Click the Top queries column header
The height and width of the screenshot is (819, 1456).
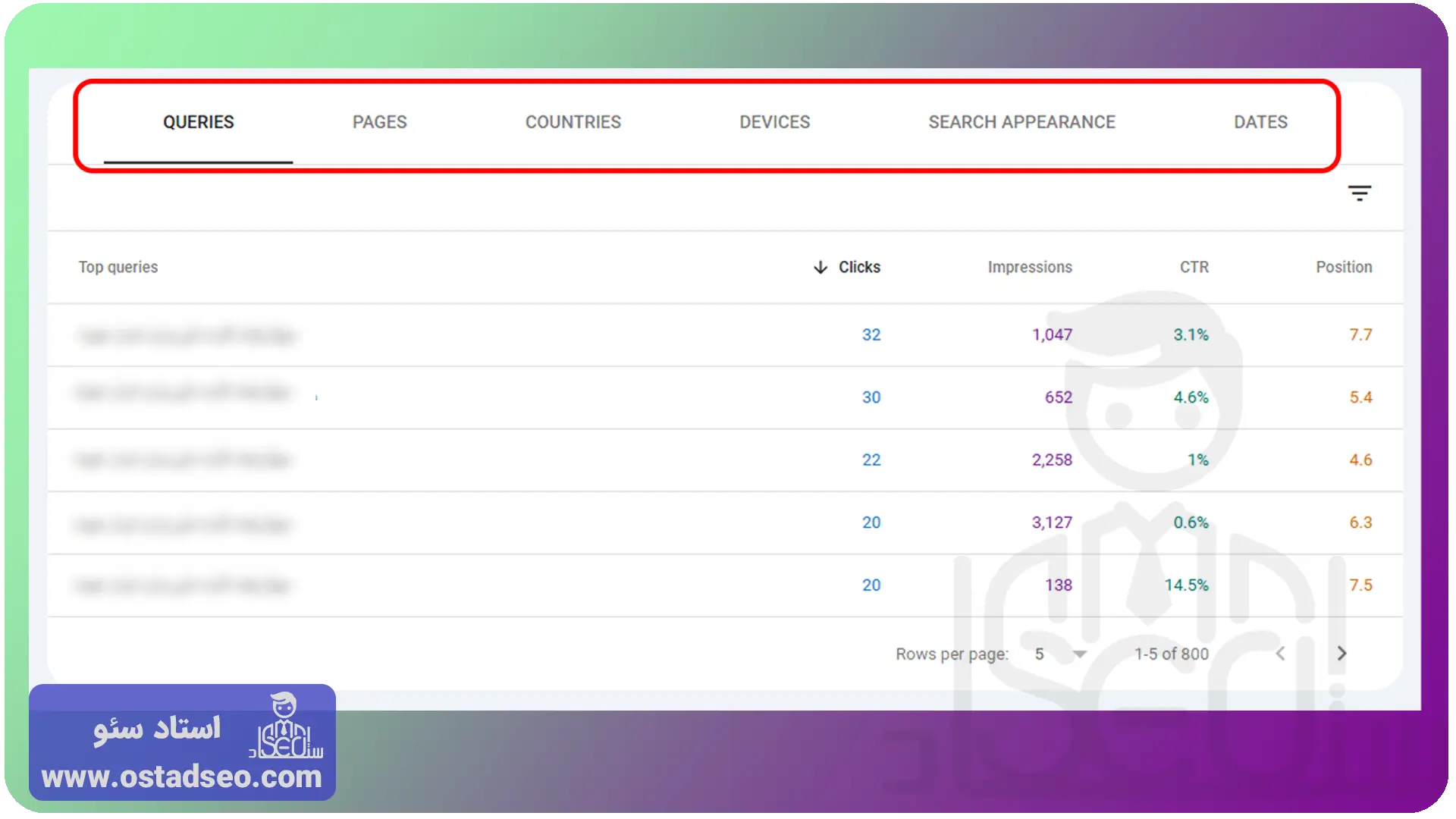(118, 268)
